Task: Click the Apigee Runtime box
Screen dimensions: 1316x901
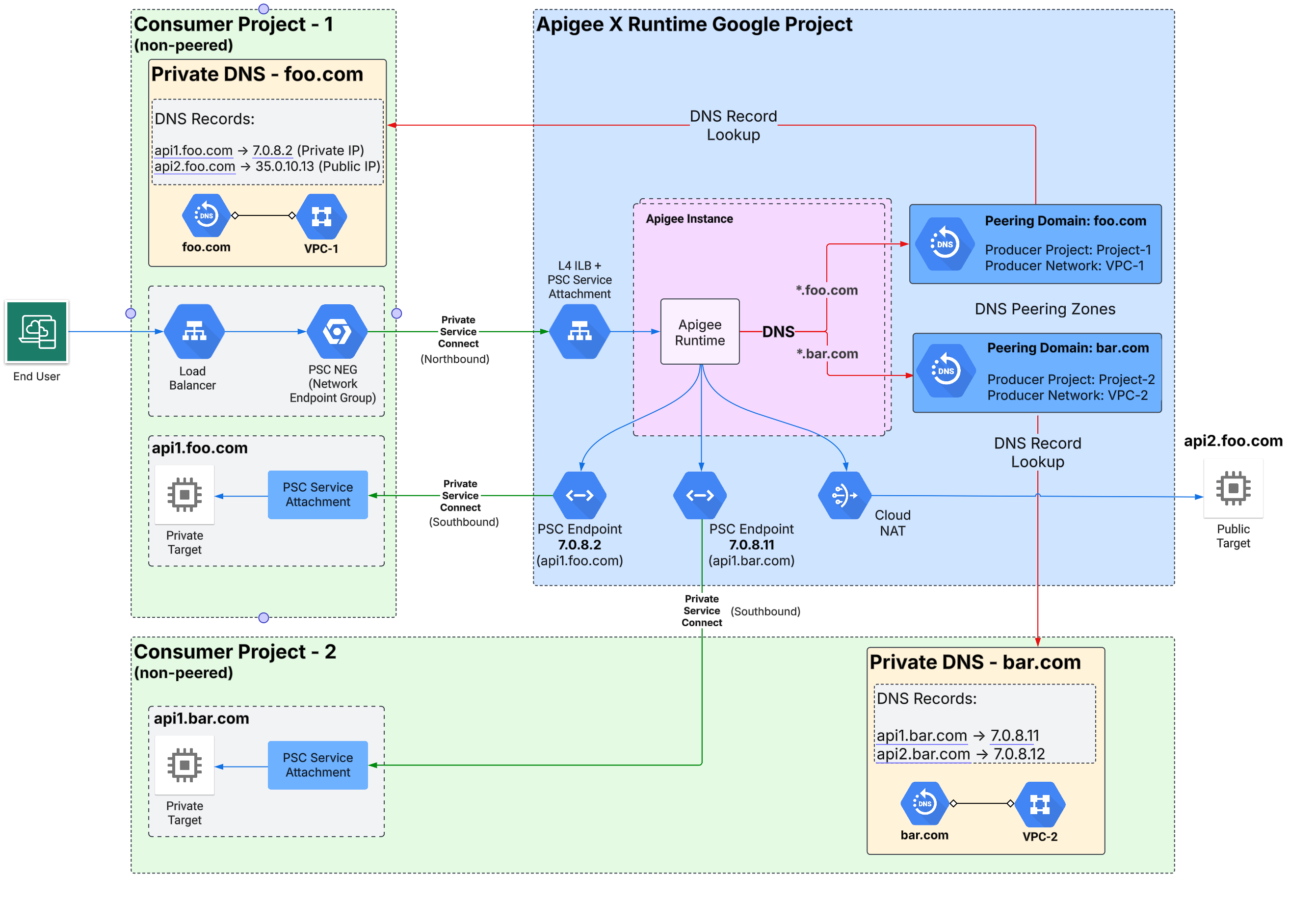Action: [x=700, y=332]
